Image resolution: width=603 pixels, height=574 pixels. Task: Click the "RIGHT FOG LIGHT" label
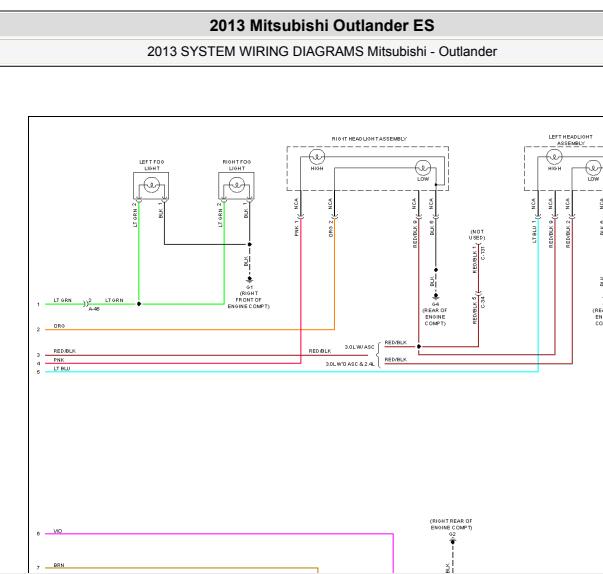point(237,165)
